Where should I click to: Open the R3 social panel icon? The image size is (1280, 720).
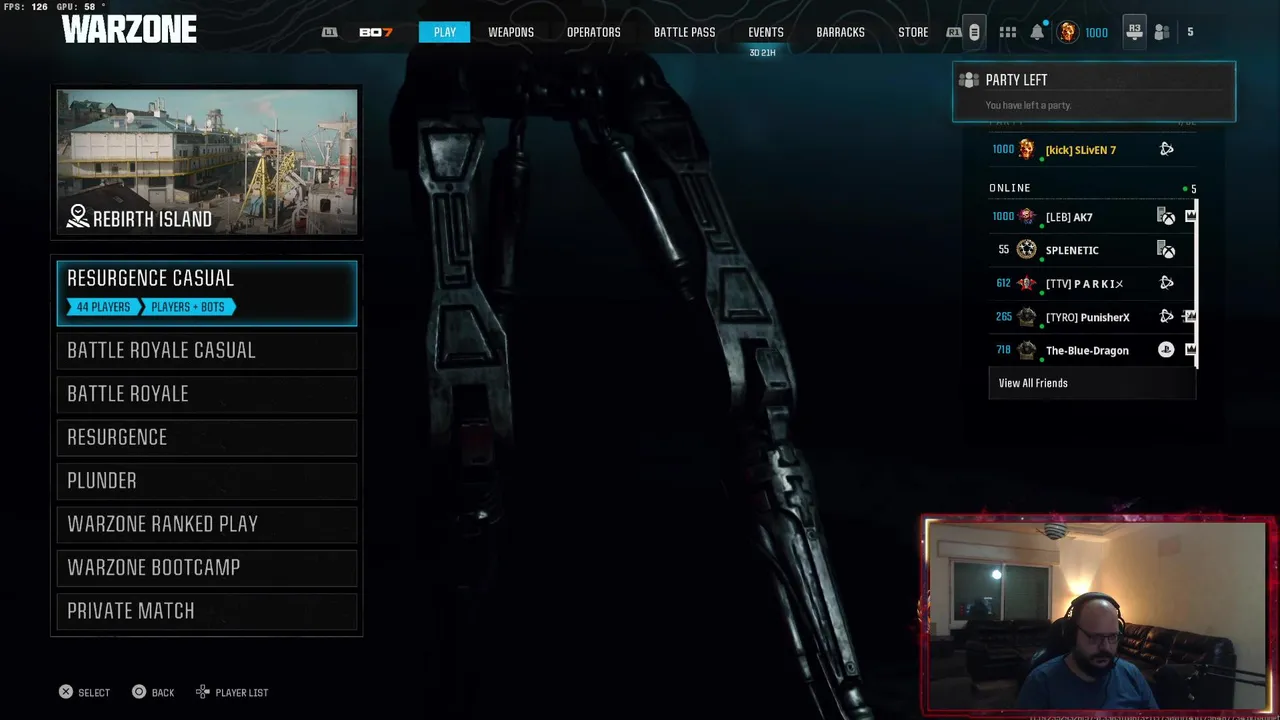point(1134,32)
